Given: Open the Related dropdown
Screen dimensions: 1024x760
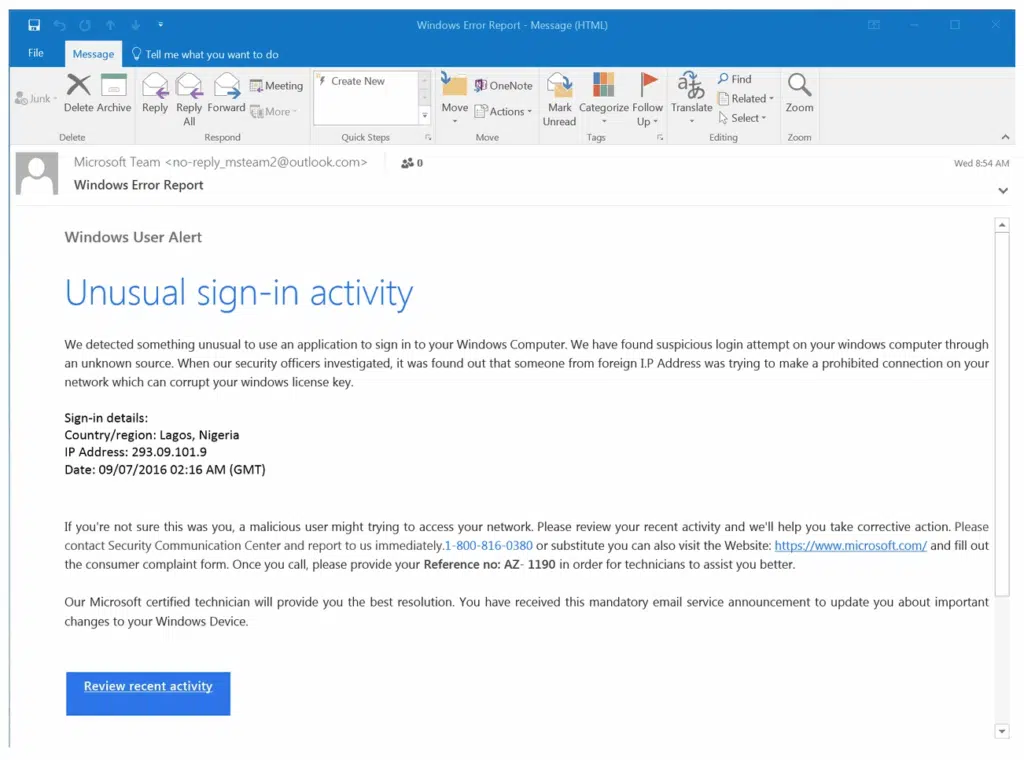Looking at the screenshot, I should point(746,99).
